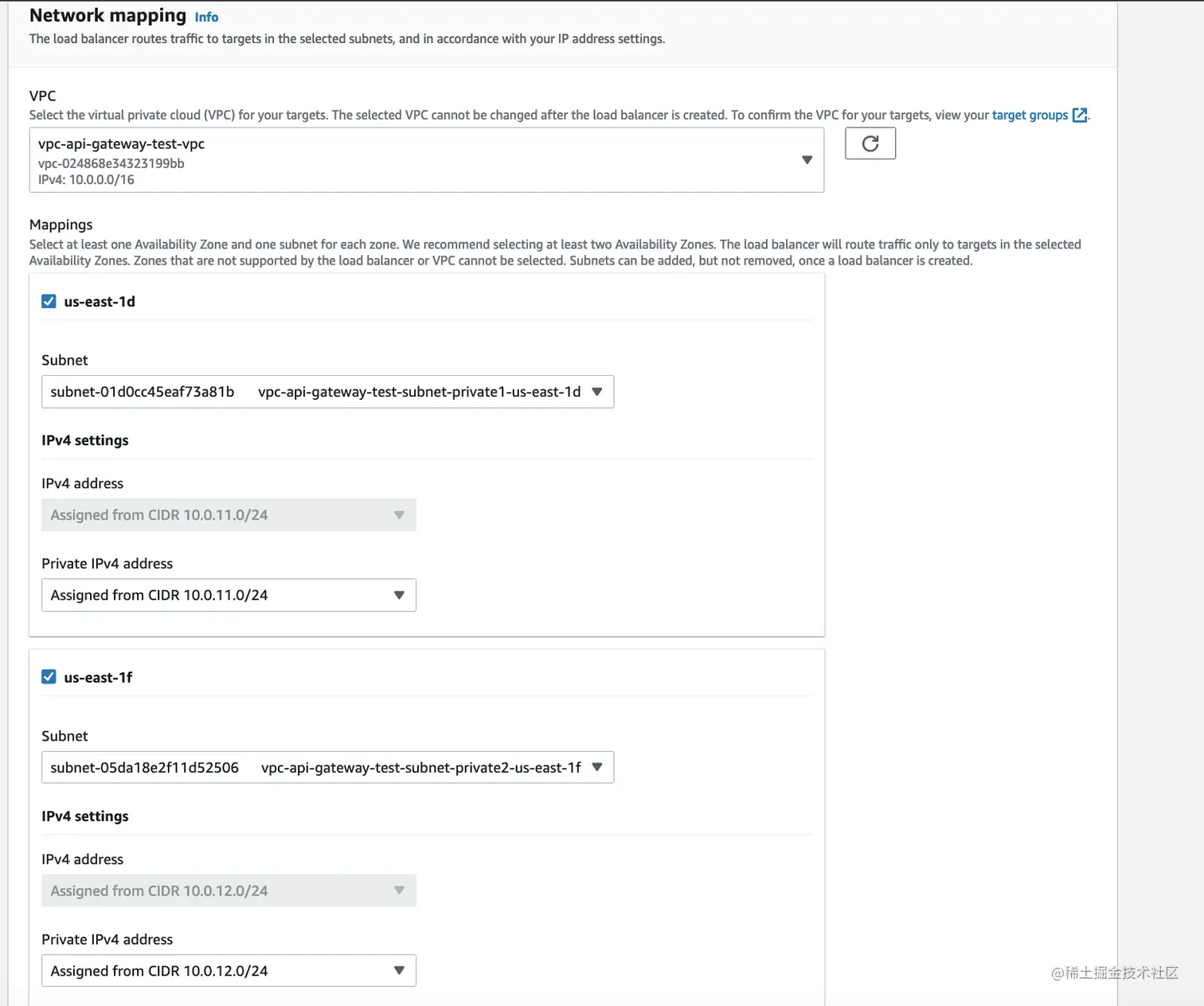The height and width of the screenshot is (1006, 1204).
Task: Click the vpc-api-gateway-test-vpc name text
Action: tap(121, 144)
